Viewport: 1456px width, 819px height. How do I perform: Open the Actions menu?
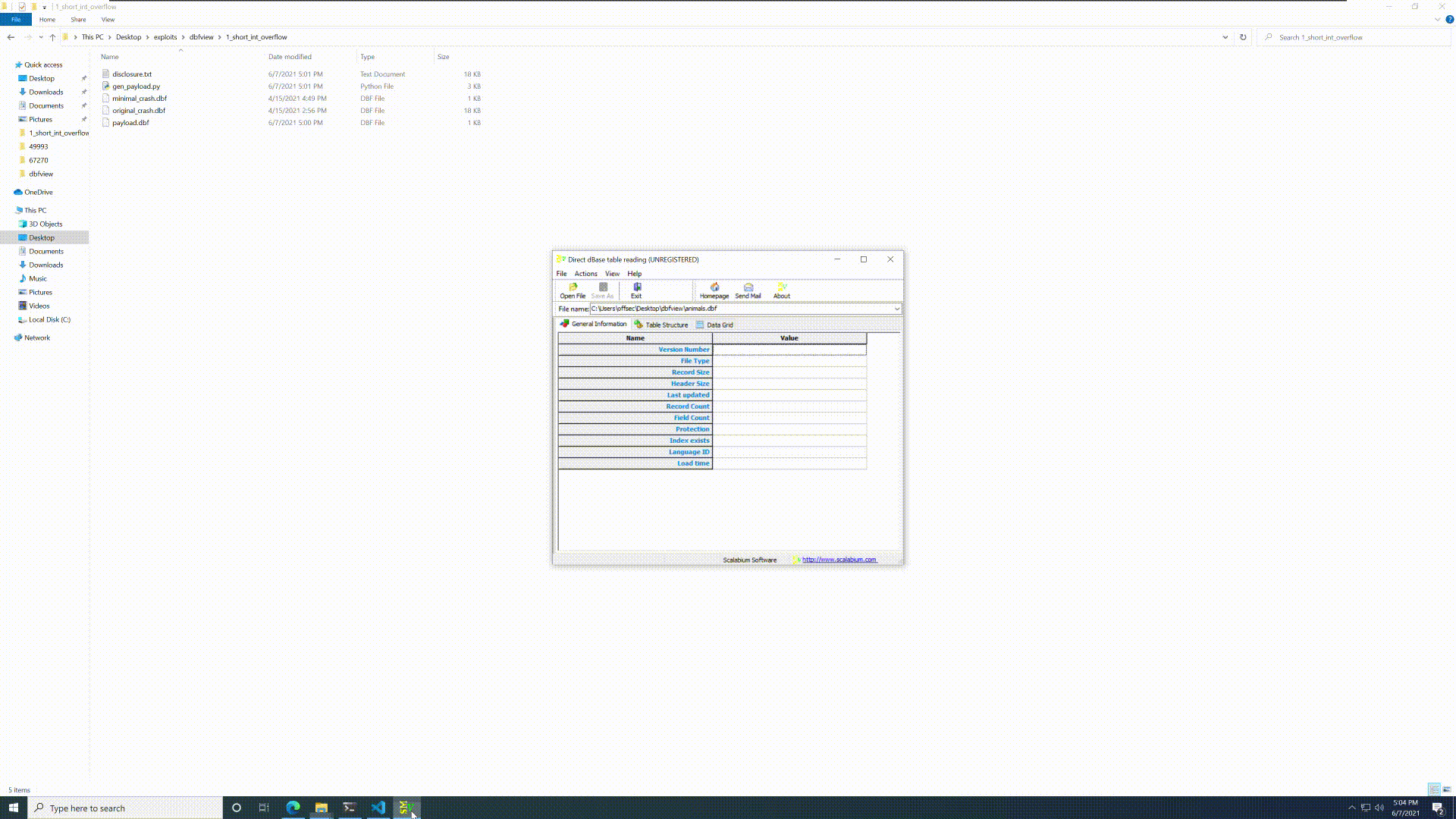585,274
